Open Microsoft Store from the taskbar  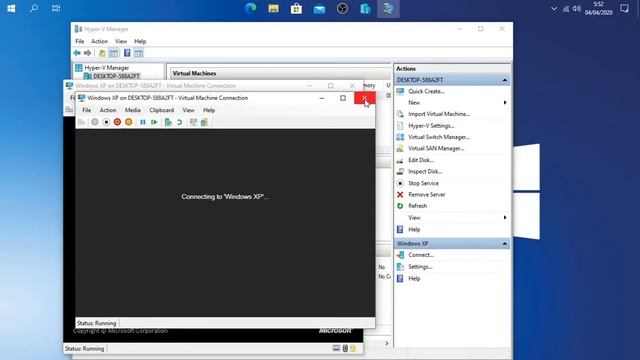pyautogui.click(x=296, y=8)
